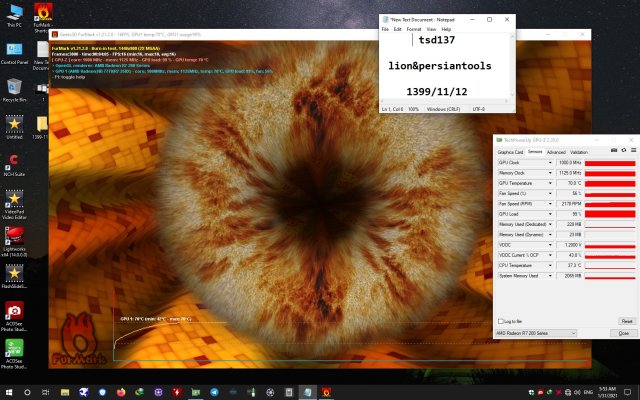Switch to the Graphics Card tab
The width and height of the screenshot is (640, 400).
511,152
